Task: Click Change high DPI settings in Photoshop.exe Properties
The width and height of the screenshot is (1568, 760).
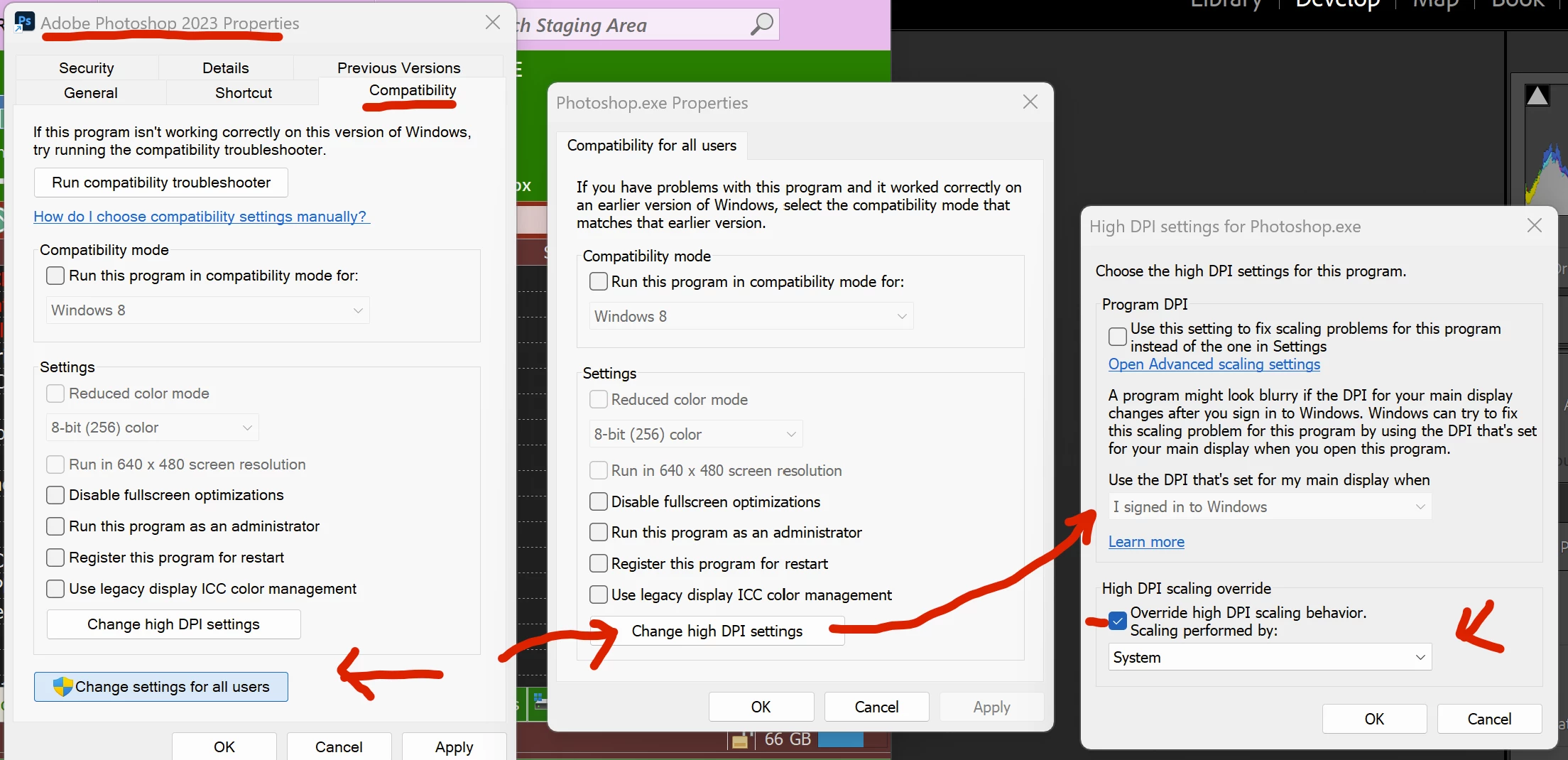Action: click(717, 631)
